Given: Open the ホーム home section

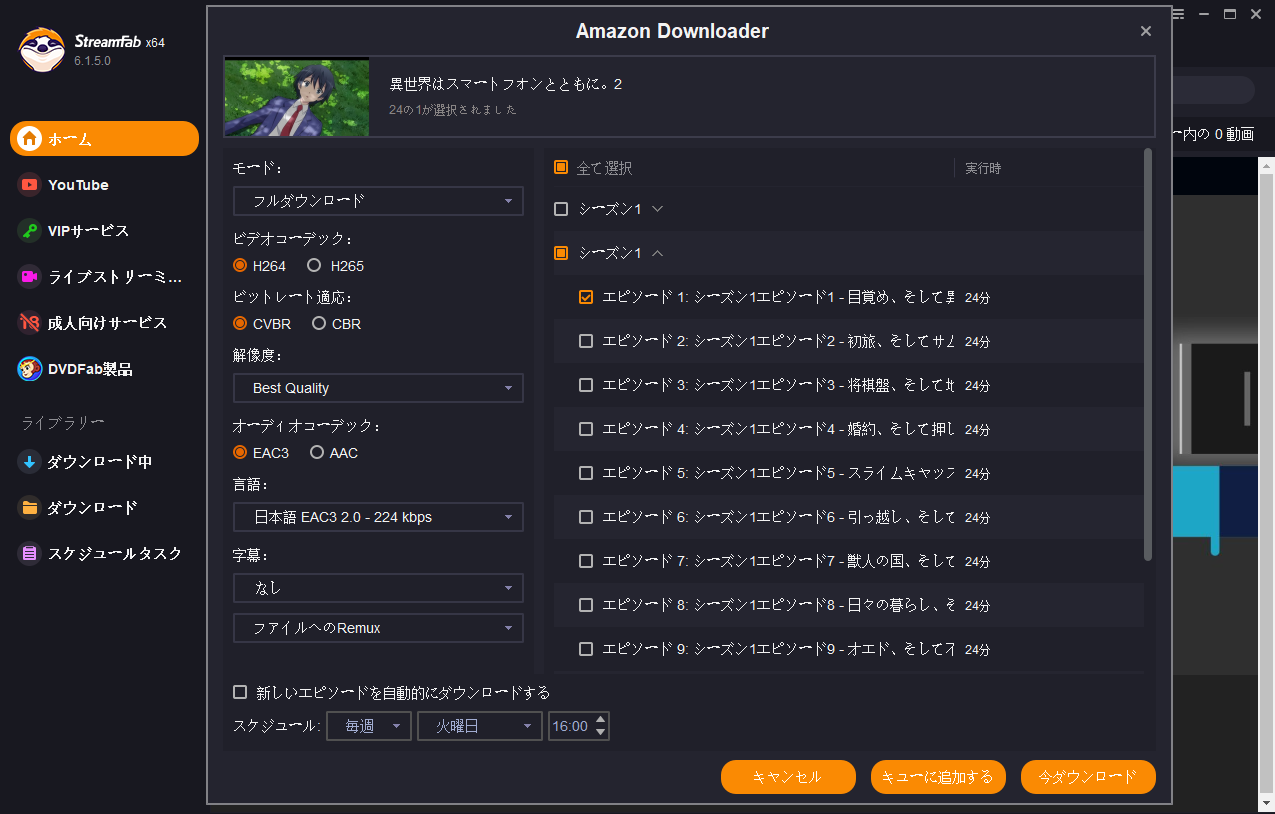Looking at the screenshot, I should (x=104, y=139).
